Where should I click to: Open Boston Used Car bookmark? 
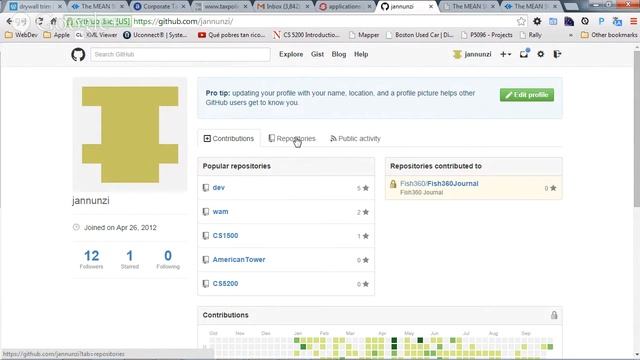pos(420,35)
